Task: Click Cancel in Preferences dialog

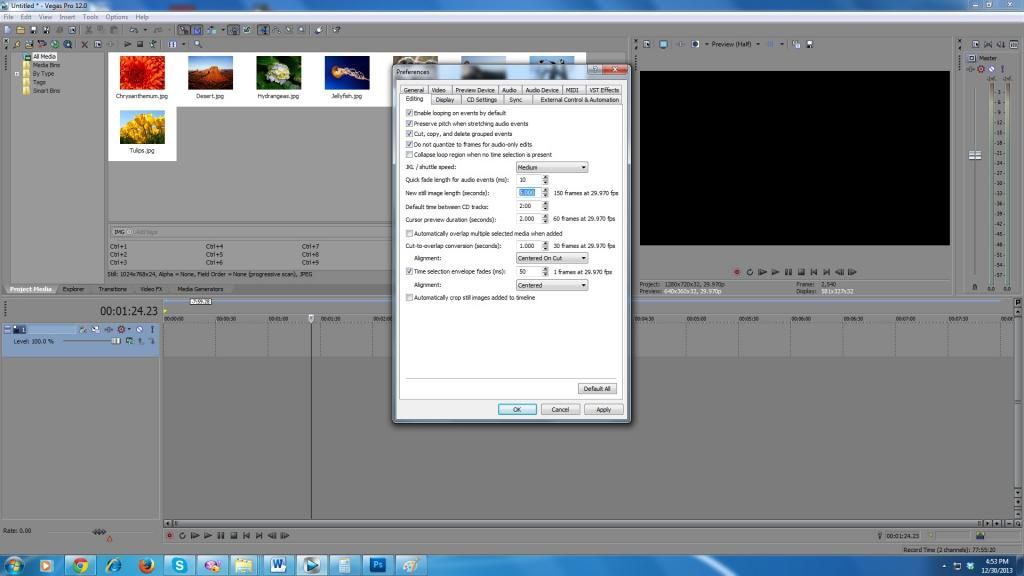Action: click(560, 409)
